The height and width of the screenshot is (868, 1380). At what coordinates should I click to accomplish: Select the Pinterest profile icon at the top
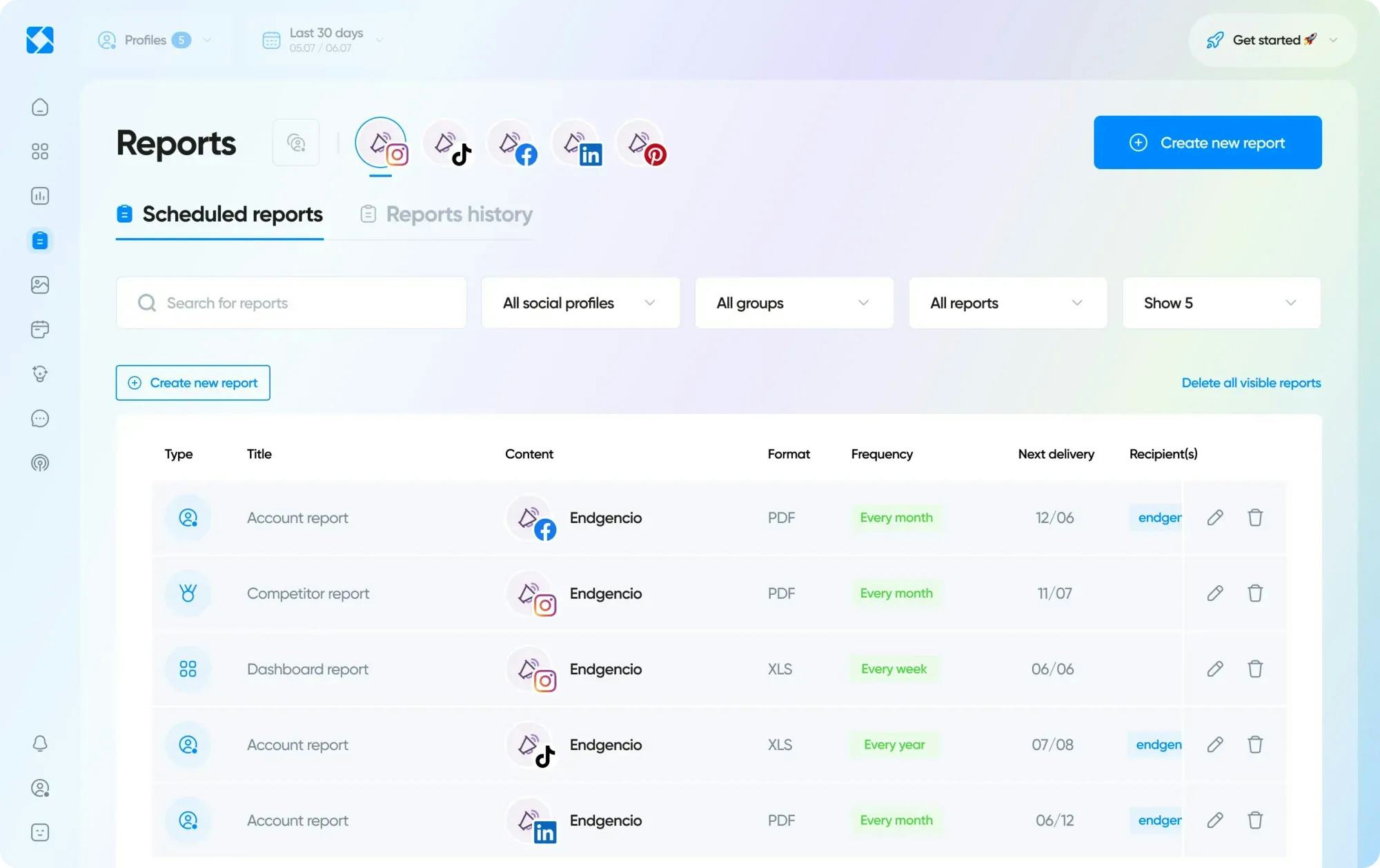[640, 143]
